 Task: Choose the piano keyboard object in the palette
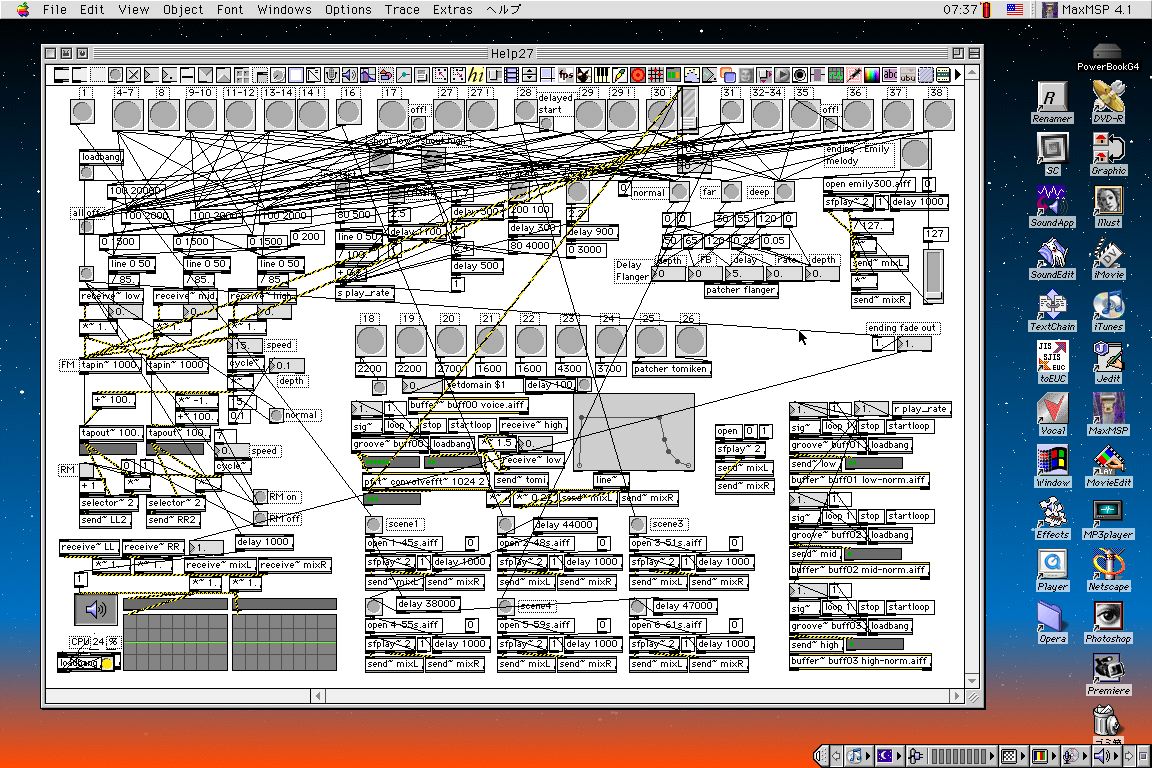602,75
